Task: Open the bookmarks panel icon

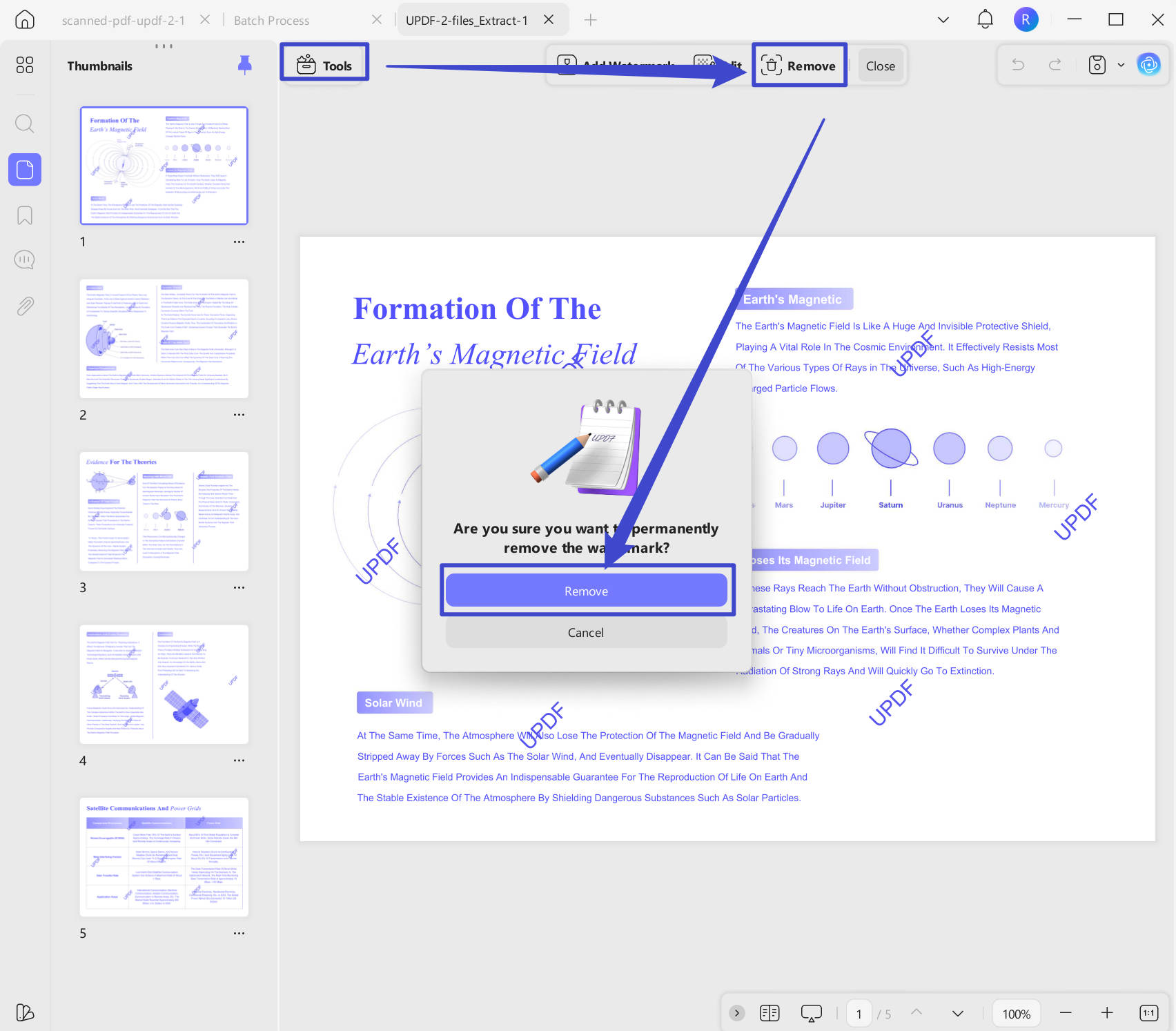Action: 25,215
